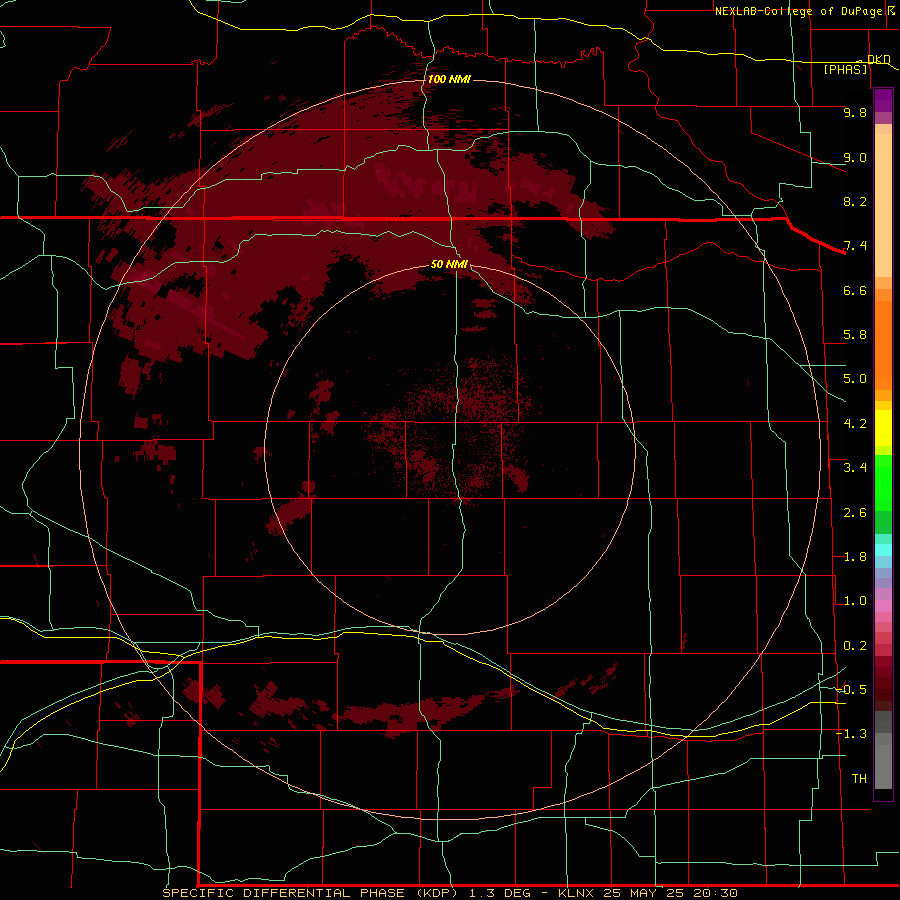Click the 9.8 value on the color scale
The image size is (900, 900).
[855, 112]
